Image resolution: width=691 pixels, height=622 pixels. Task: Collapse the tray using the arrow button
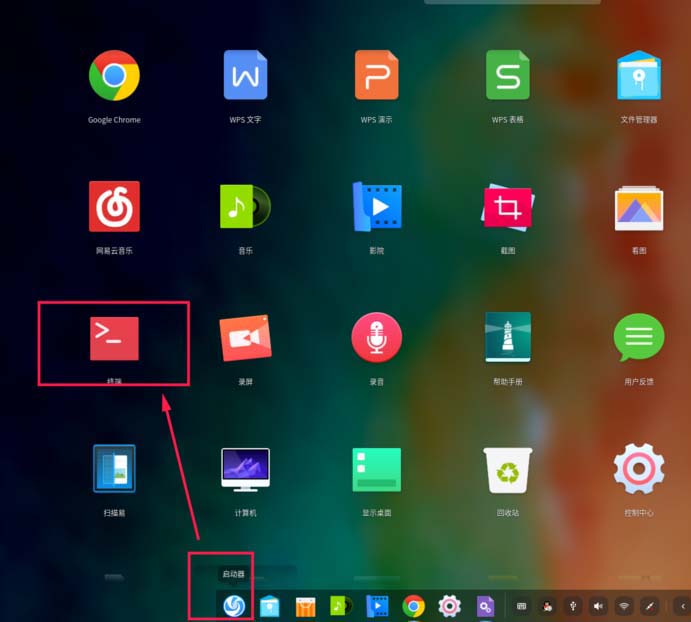[683, 607]
